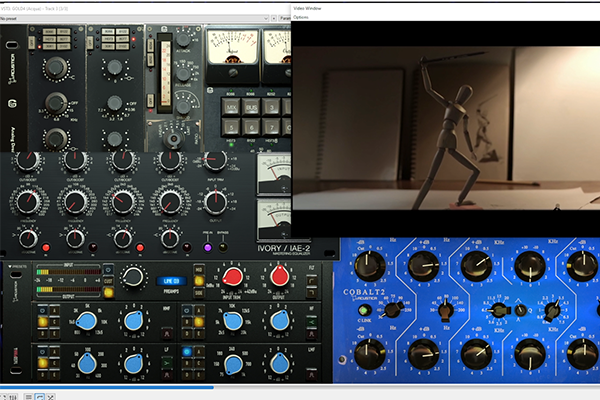Click the Gold4 compressor ATTACK knob

(x=183, y=38)
